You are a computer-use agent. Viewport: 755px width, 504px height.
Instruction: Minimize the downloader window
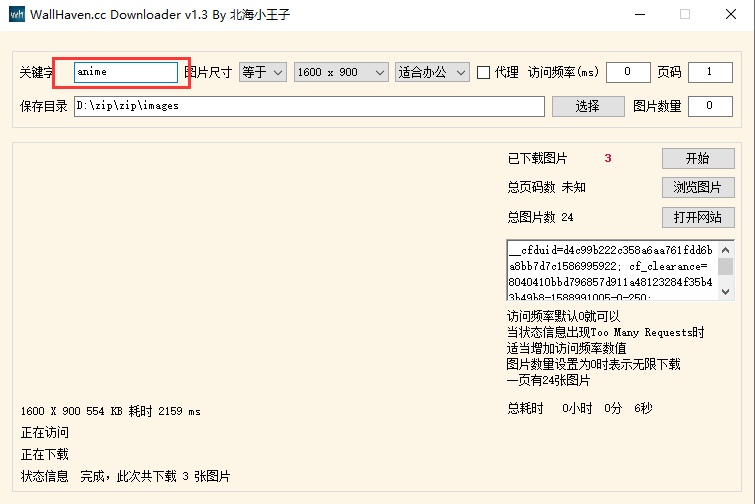[640, 14]
